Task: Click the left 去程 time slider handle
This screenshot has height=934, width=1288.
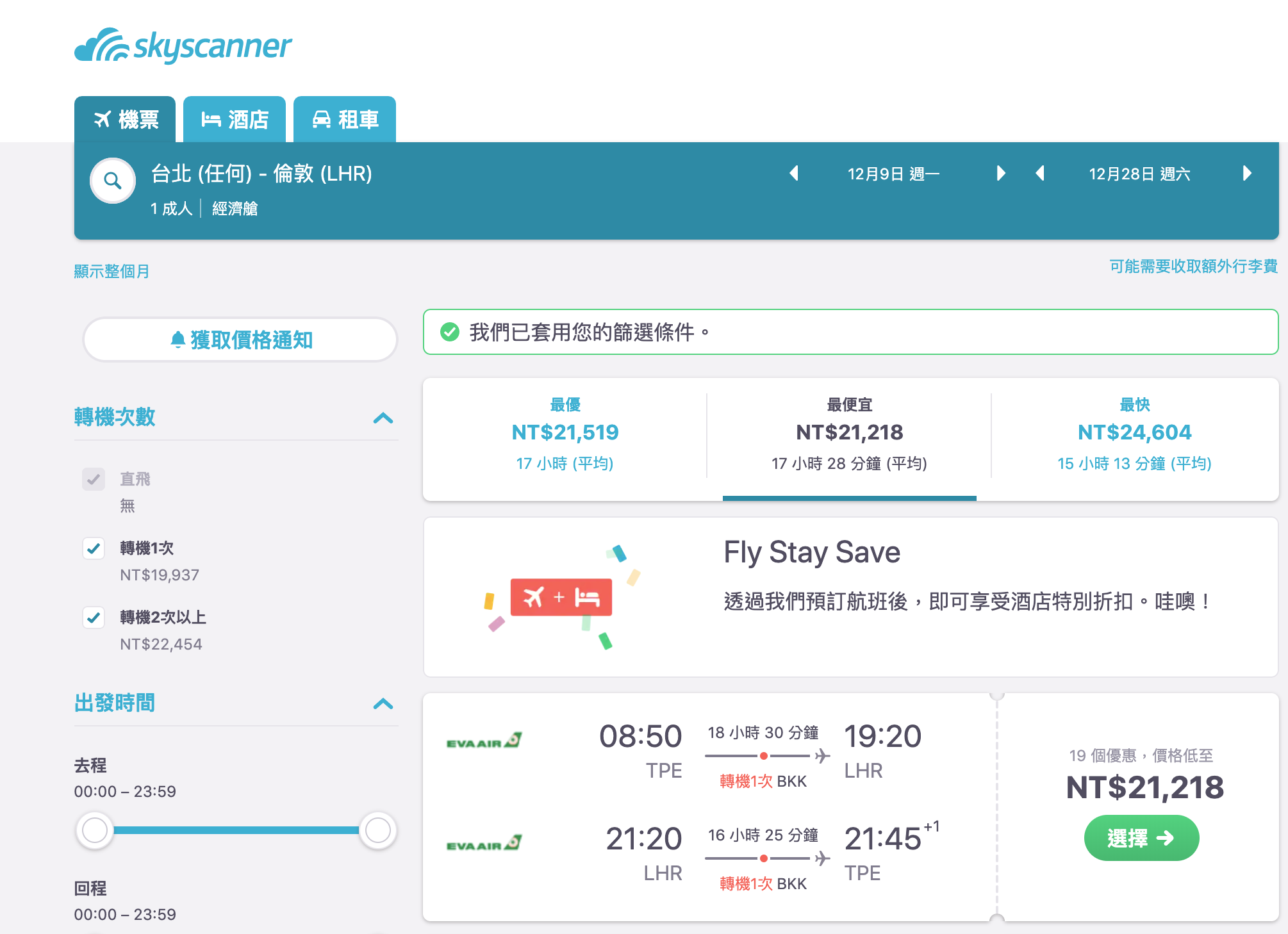Action: pos(95,830)
